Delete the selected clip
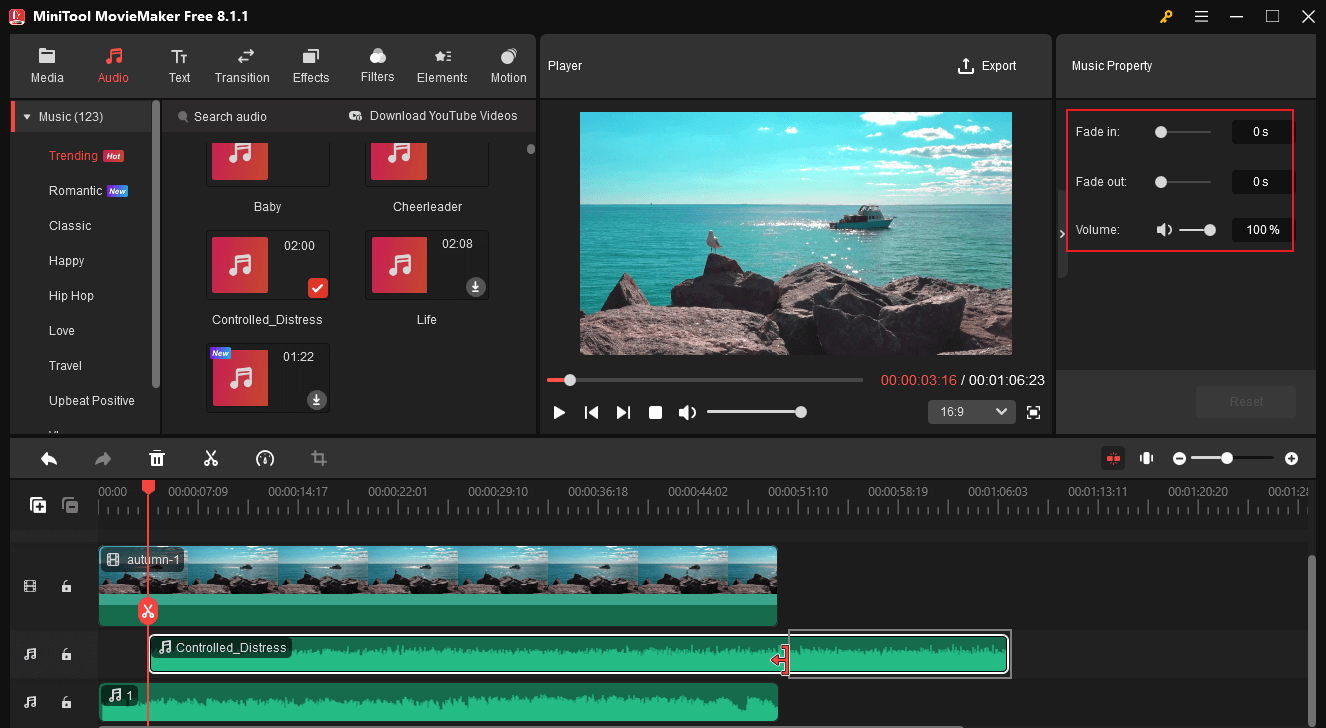 coord(157,459)
